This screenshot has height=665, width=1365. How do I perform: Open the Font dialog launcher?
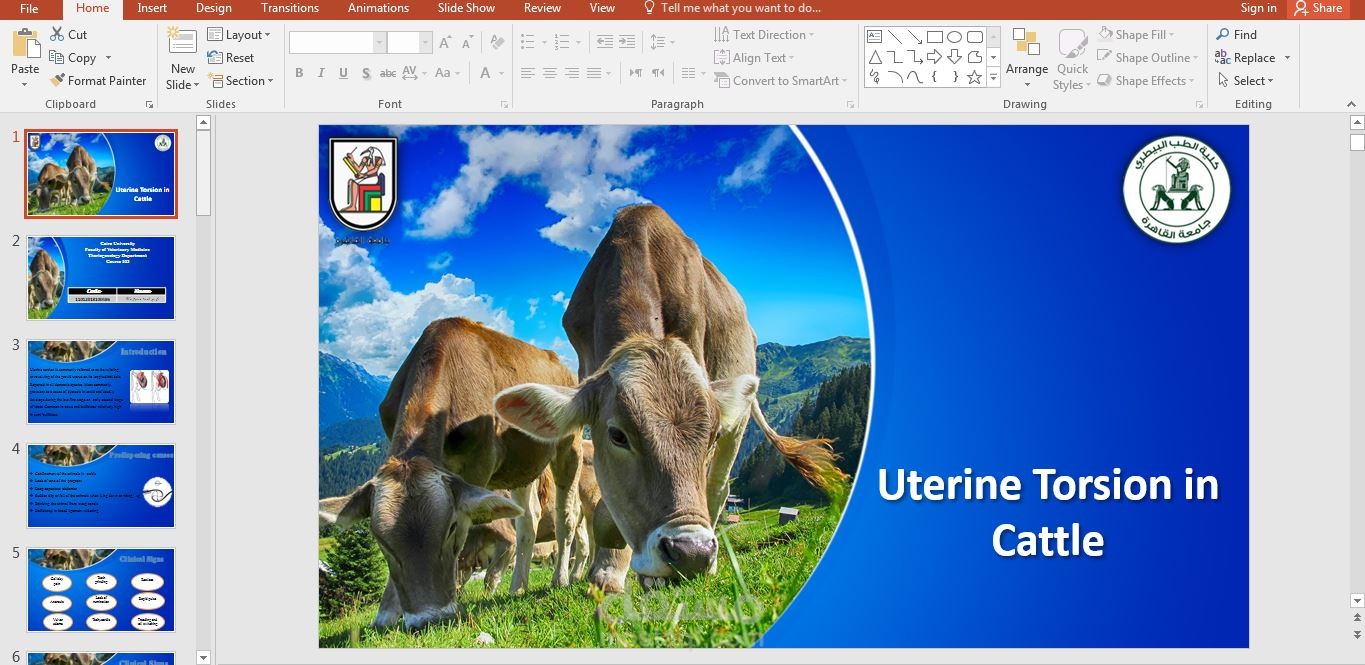pos(503,105)
